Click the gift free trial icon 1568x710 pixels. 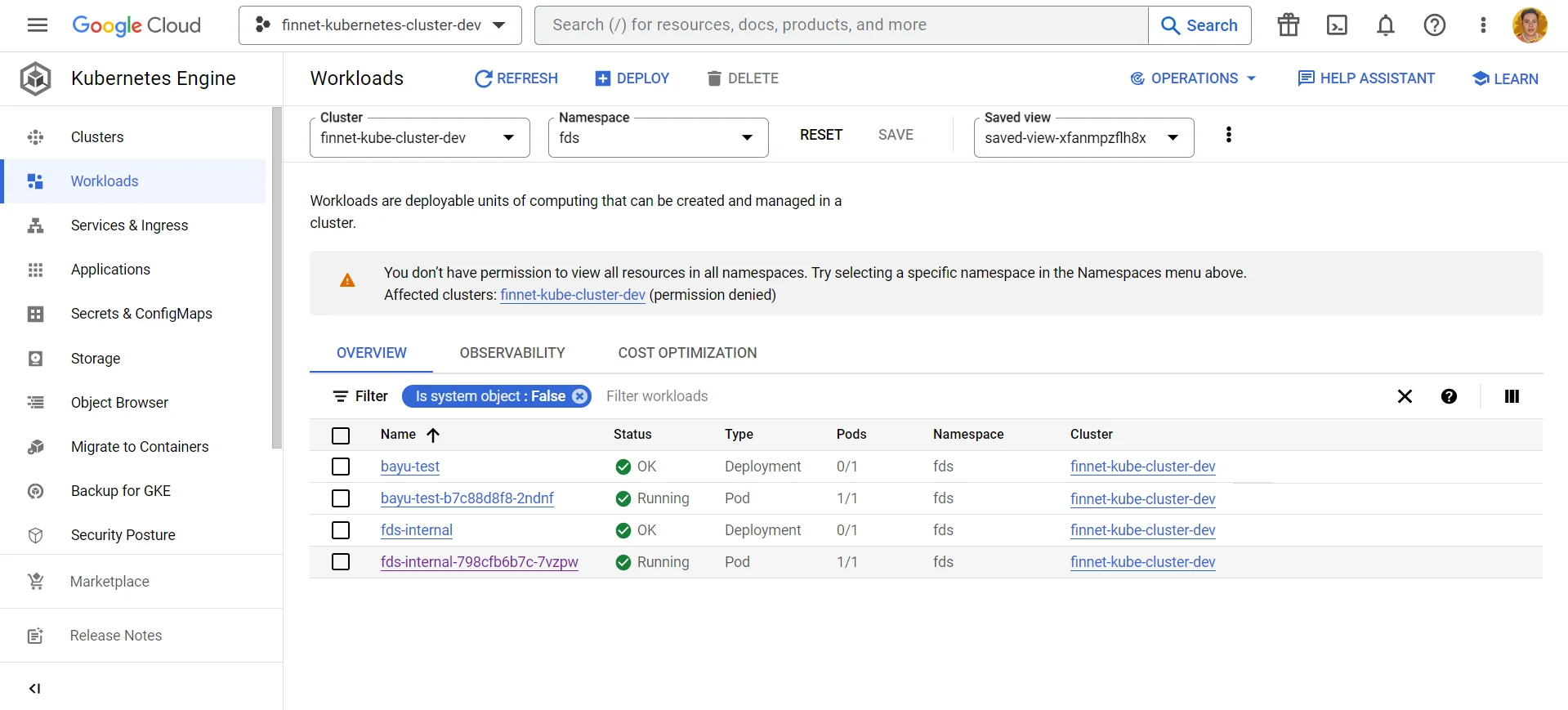[x=1289, y=25]
